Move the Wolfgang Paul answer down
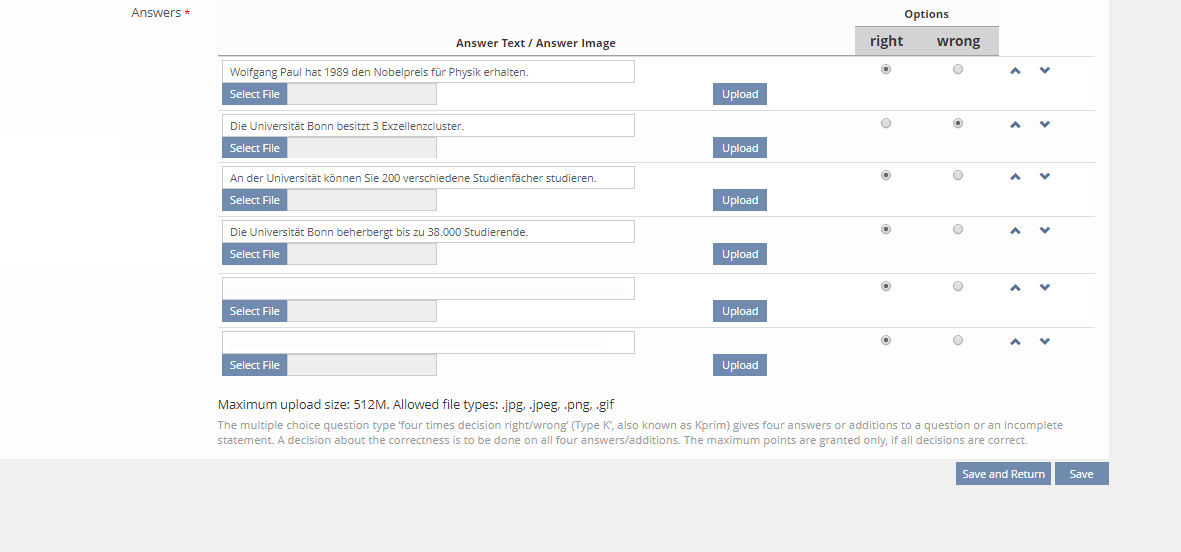The width and height of the screenshot is (1181, 552). point(1045,71)
